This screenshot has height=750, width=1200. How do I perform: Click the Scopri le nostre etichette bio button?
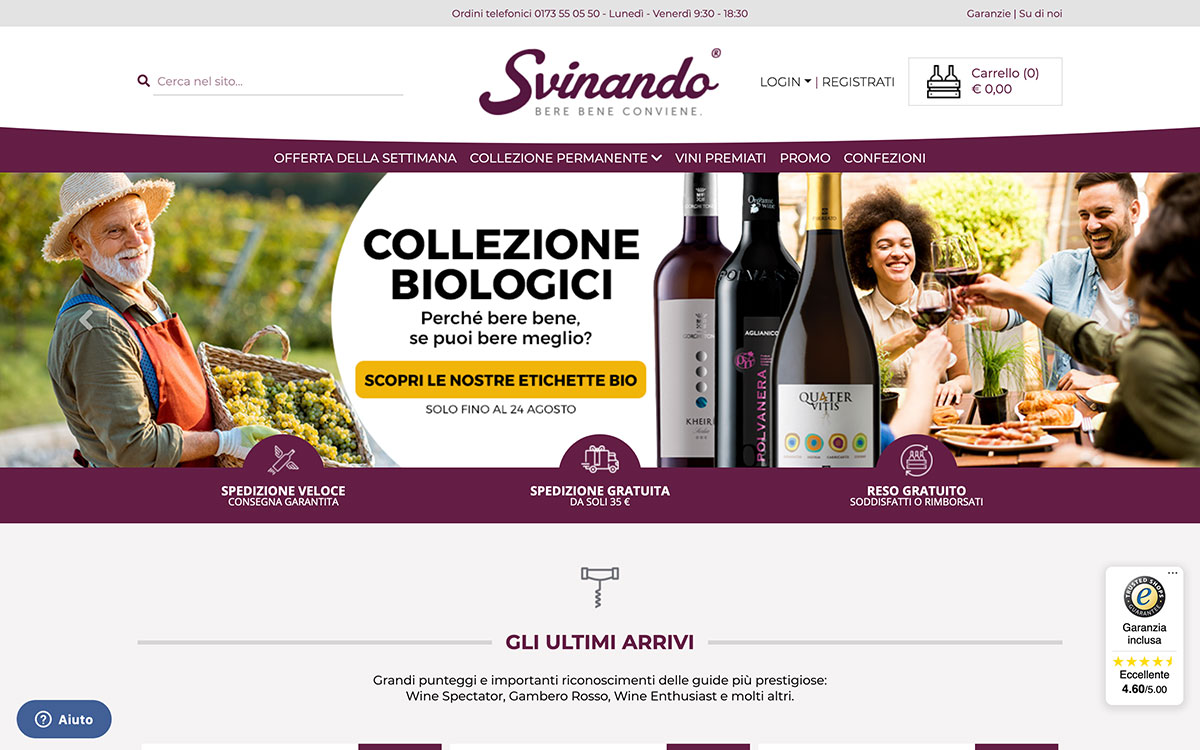pos(501,380)
